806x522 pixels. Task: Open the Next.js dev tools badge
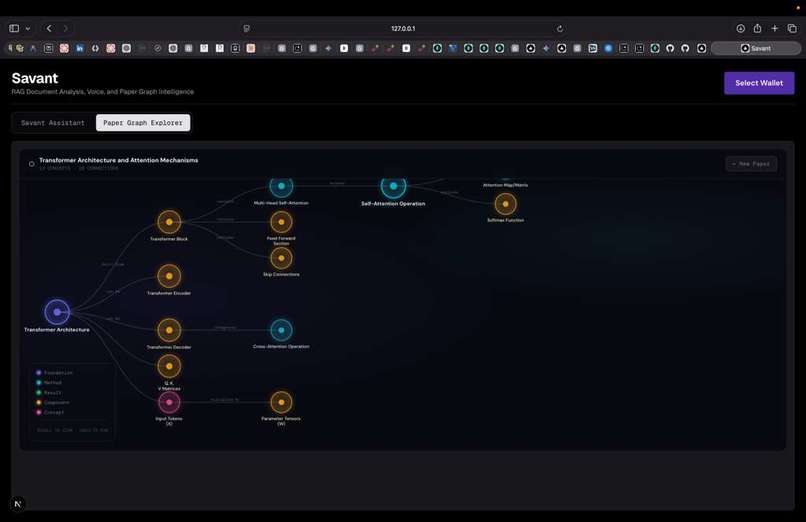pos(17,504)
